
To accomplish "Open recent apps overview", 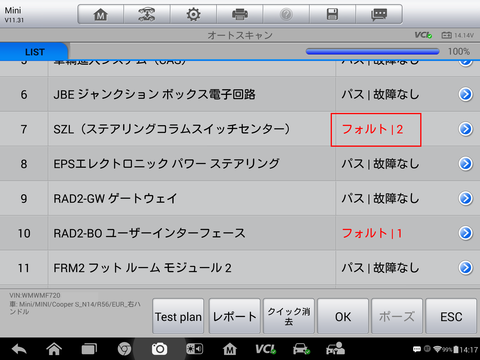I will tap(89, 349).
